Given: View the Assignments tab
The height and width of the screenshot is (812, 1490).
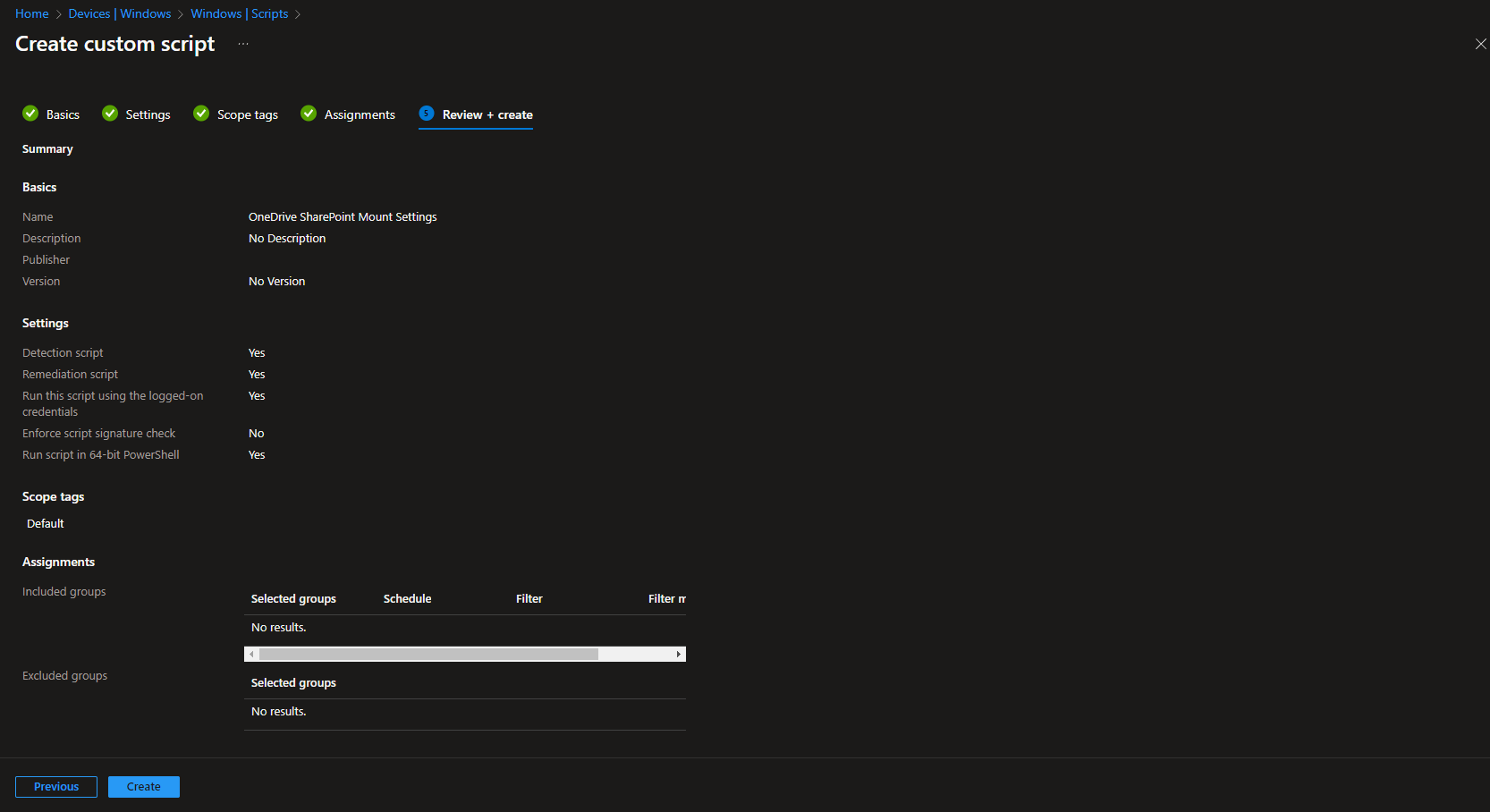Looking at the screenshot, I should click(x=360, y=114).
